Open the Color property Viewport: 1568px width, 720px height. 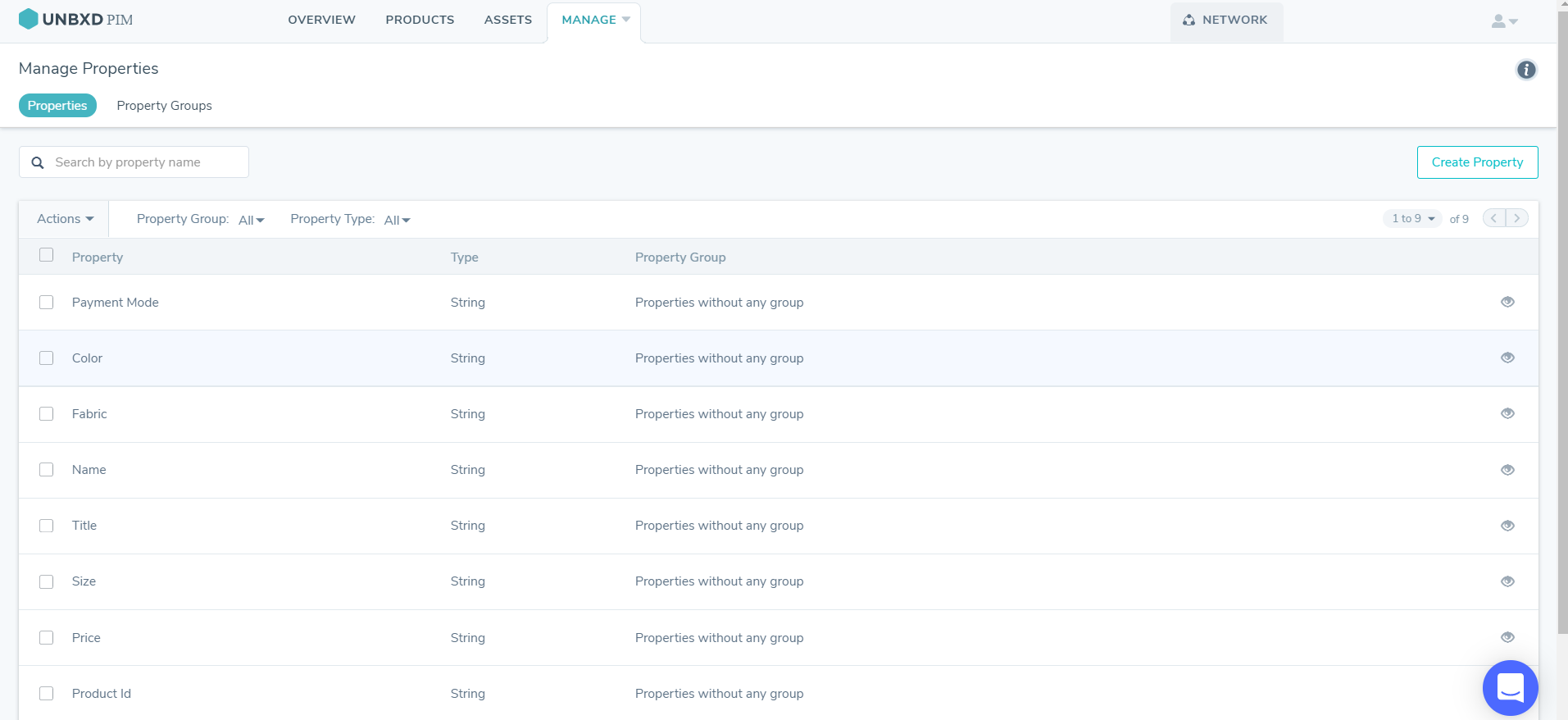coord(87,358)
